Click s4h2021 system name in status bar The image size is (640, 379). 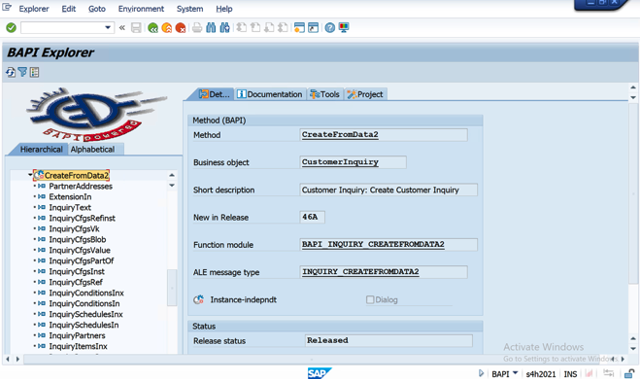[541, 374]
